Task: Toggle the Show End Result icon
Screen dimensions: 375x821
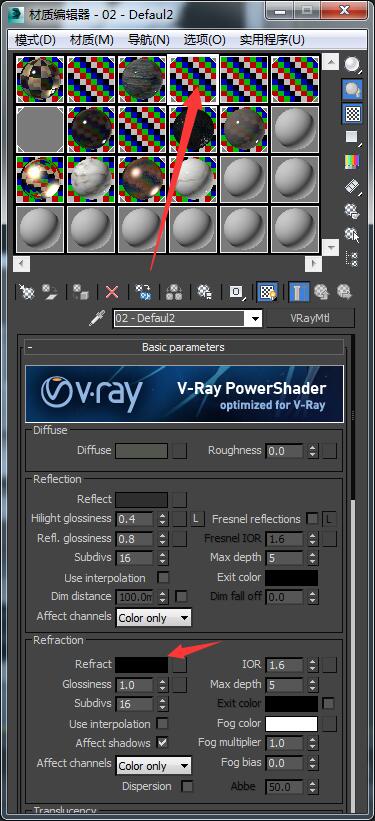Action: click(299, 292)
